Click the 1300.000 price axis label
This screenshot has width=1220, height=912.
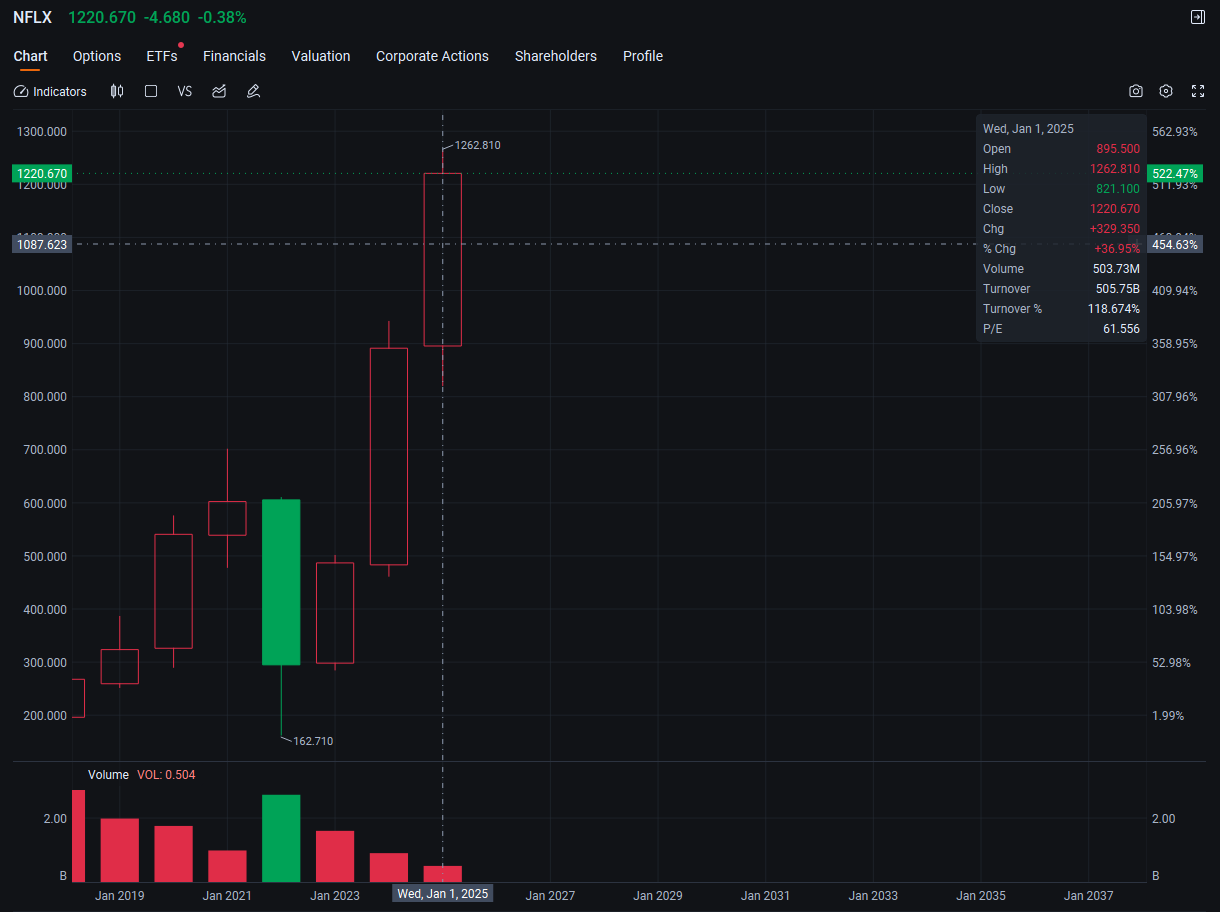(x=42, y=132)
